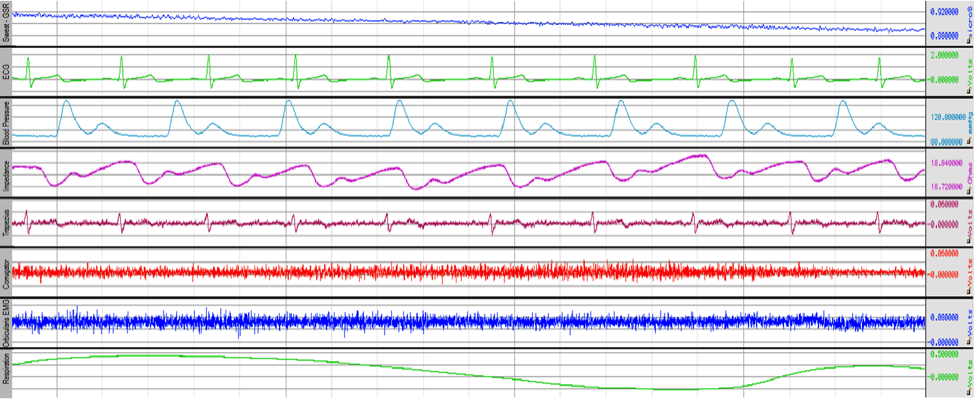This screenshot has width=975, height=400.
Task: Select the Blood Pressure channel label
Action: pos(6,122)
